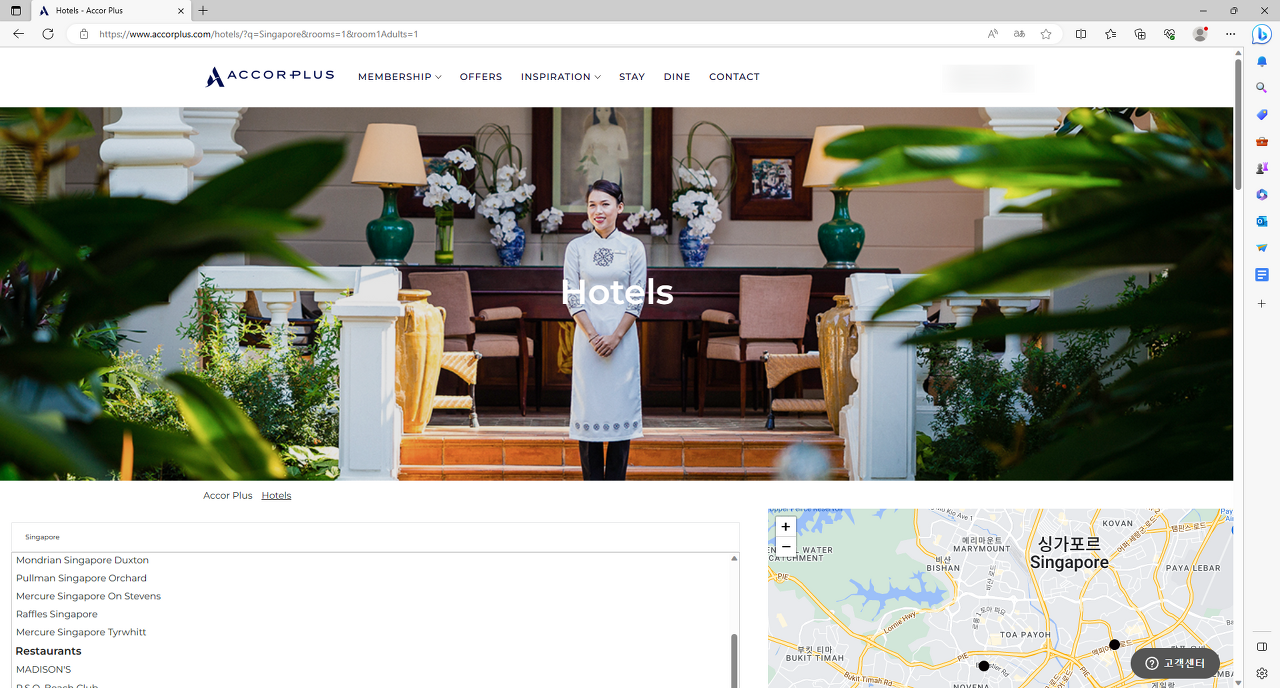
Task: Select Raffles Singapore suggestion
Action: coord(57,614)
